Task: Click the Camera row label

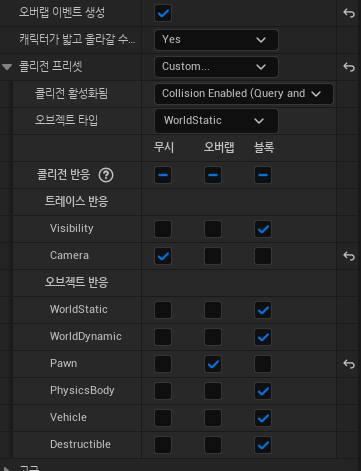Action: coord(69,255)
